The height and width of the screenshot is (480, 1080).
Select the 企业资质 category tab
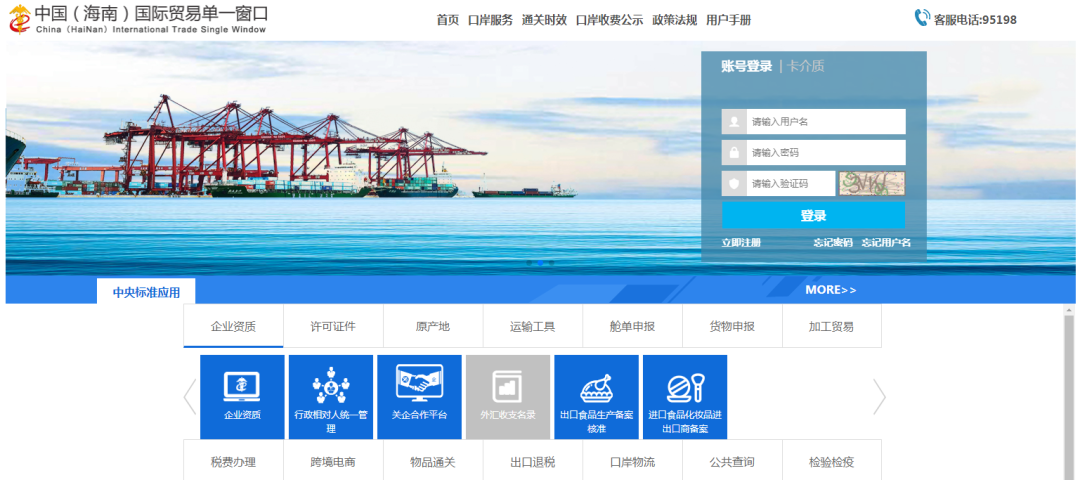click(233, 326)
